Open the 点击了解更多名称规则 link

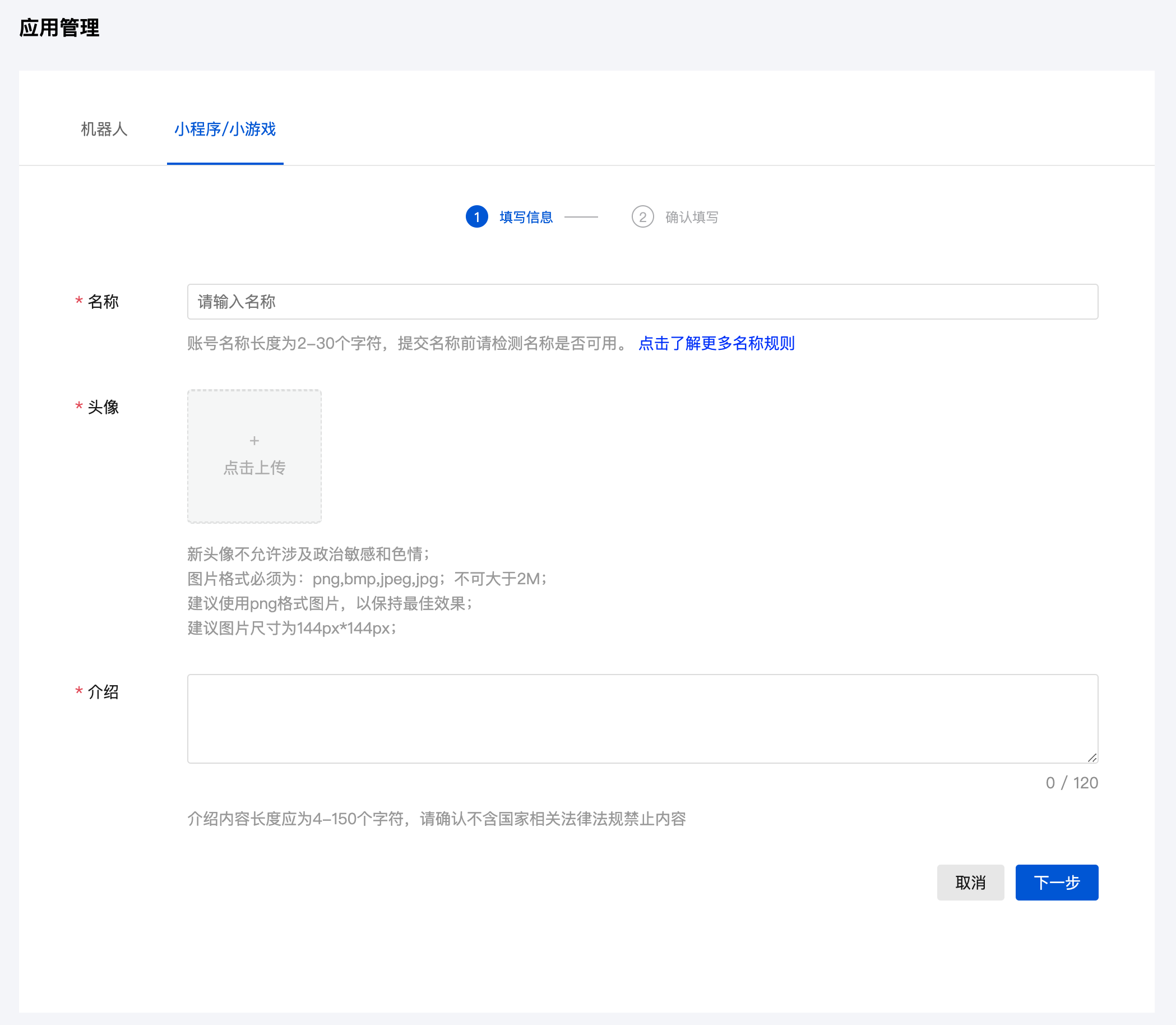coord(716,343)
